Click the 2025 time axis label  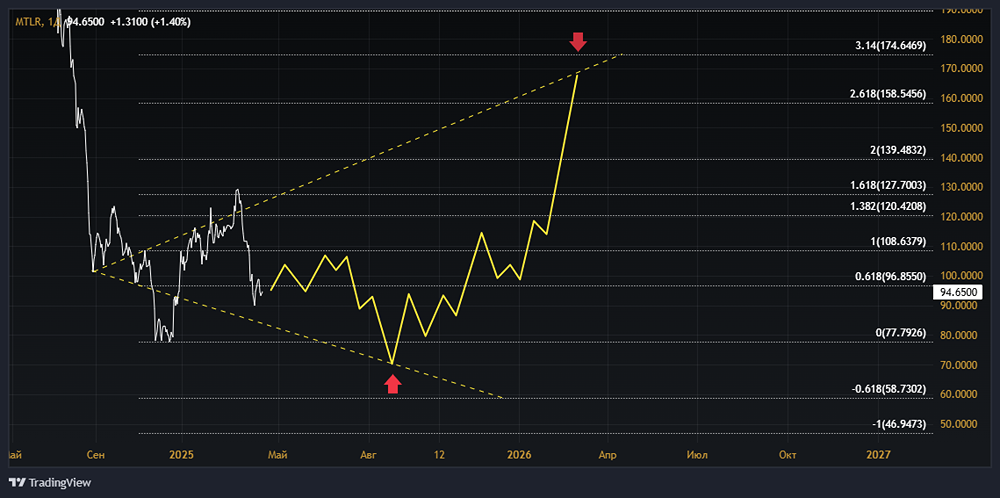[x=181, y=455]
